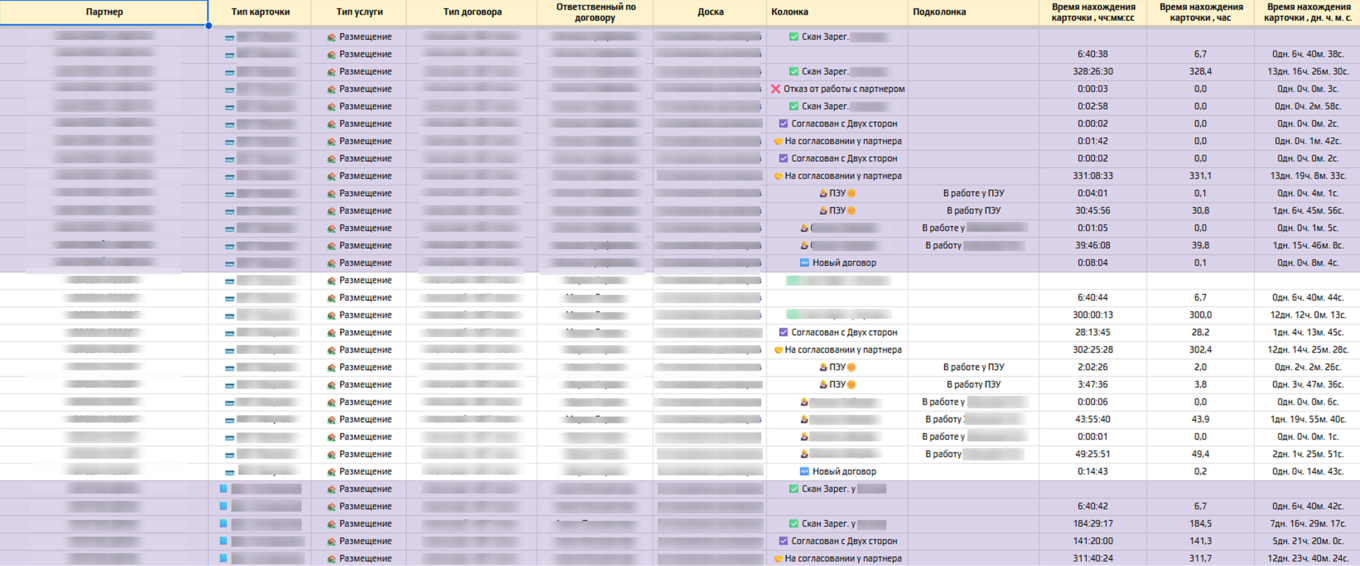
Task: Click the cell 0дн. 0ч. 14м. 43с.
Action: click(1307, 472)
